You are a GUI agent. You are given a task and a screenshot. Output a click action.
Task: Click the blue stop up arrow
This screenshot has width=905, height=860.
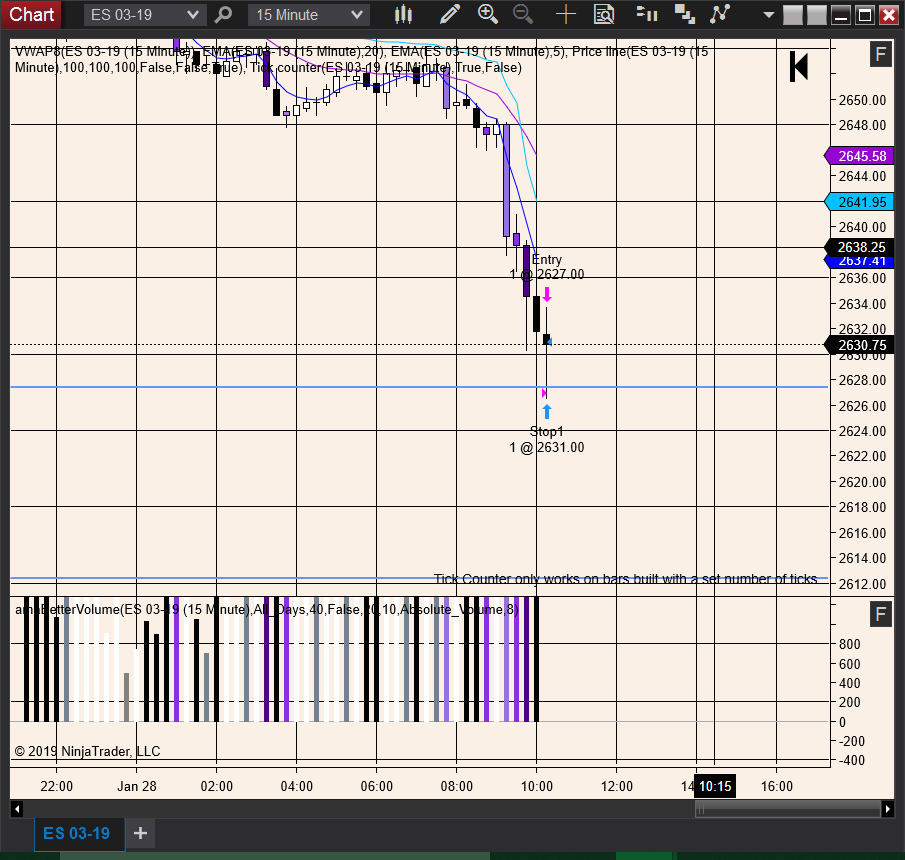pos(547,412)
